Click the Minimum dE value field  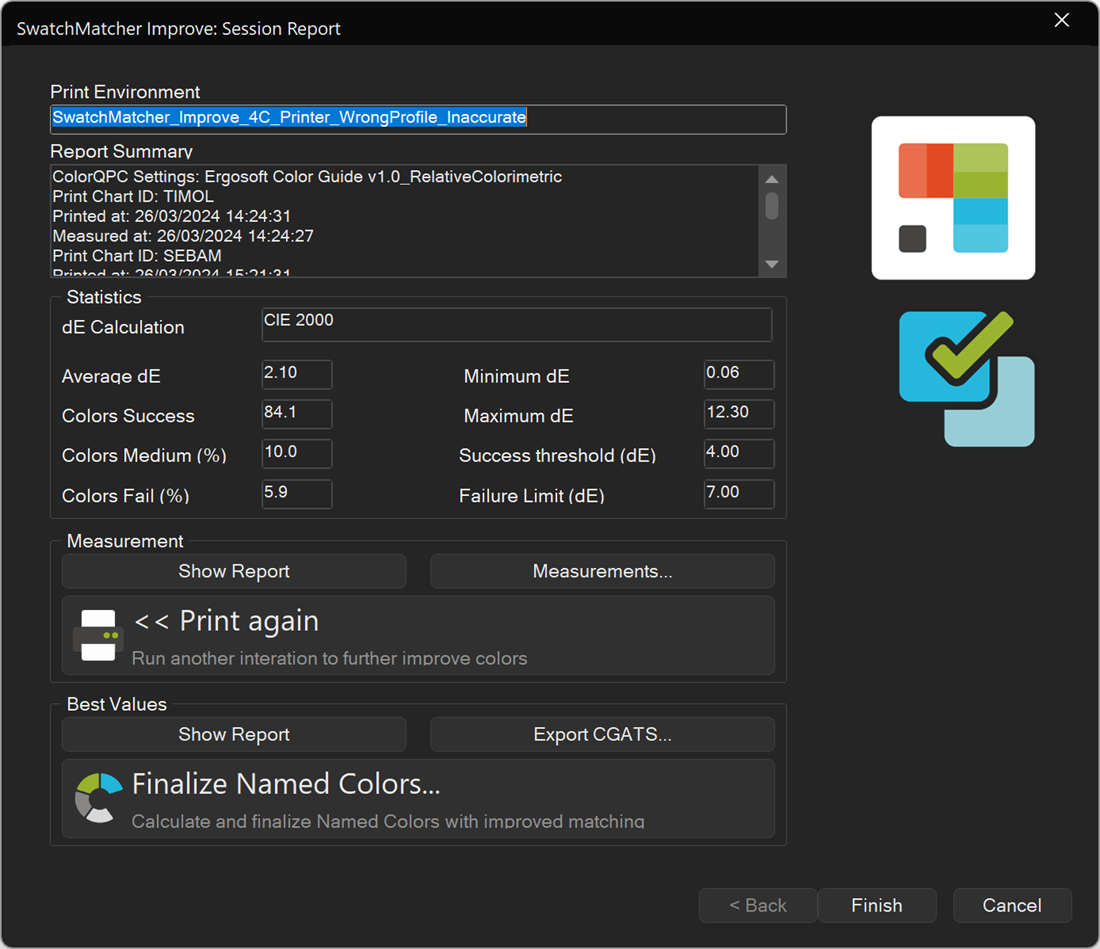coord(739,375)
